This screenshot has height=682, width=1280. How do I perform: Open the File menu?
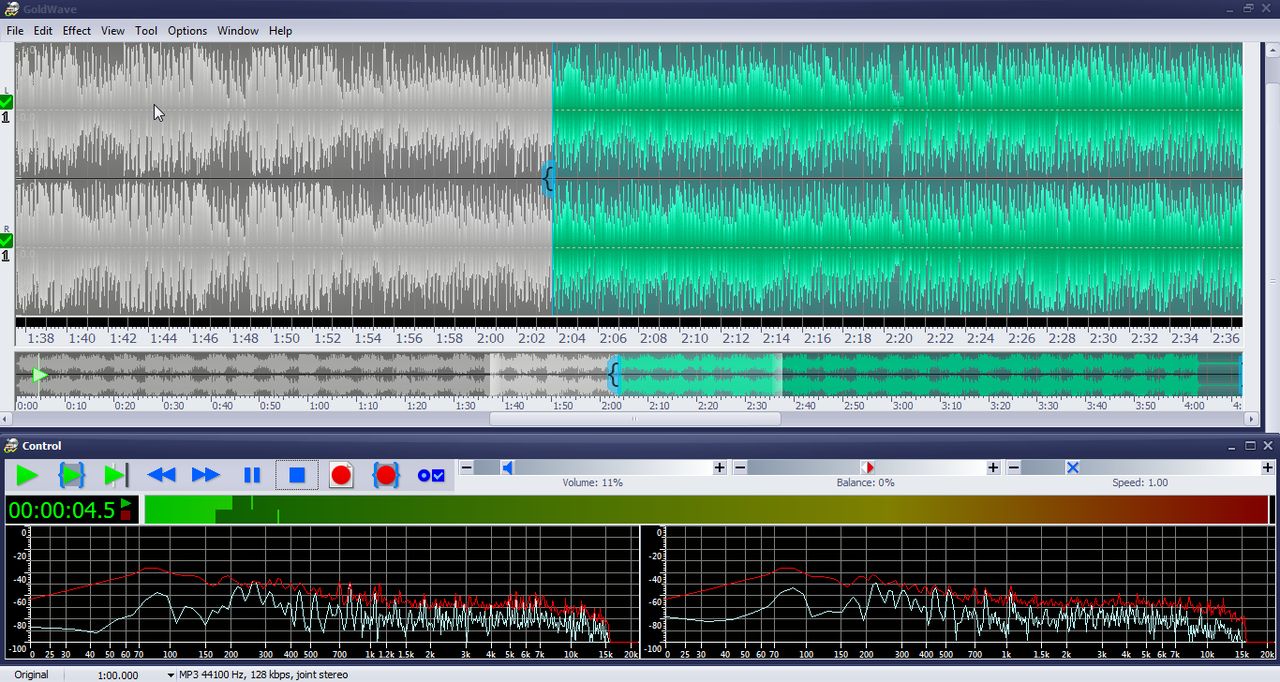pyautogui.click(x=15, y=31)
